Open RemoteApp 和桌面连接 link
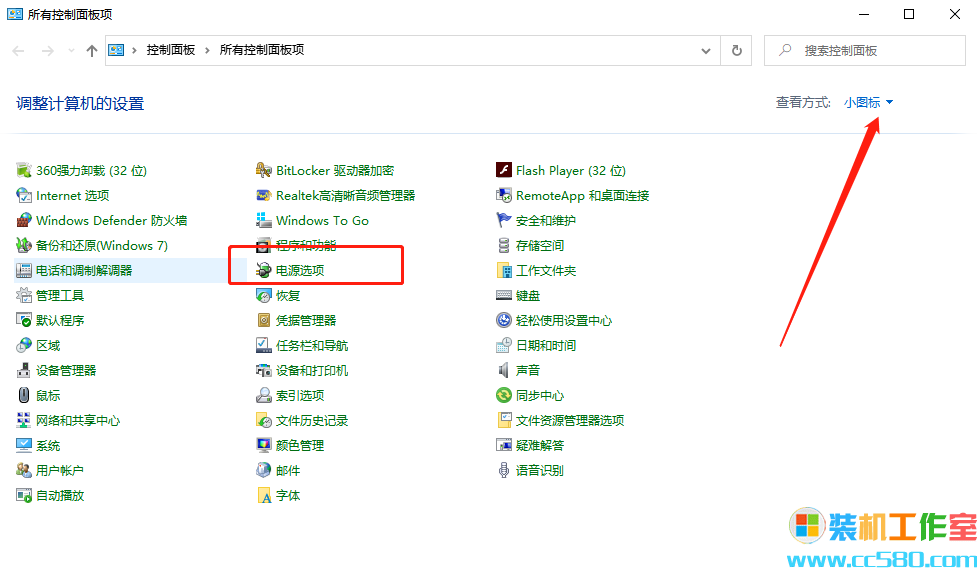The width and height of the screenshot is (977, 581). [583, 195]
